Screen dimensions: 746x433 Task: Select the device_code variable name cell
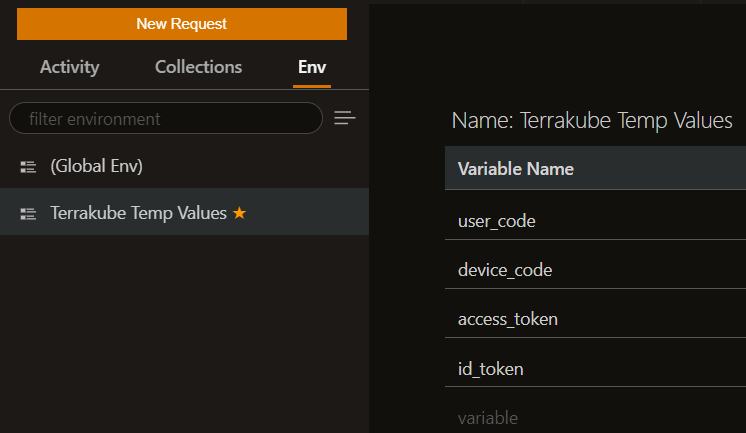click(x=504, y=270)
